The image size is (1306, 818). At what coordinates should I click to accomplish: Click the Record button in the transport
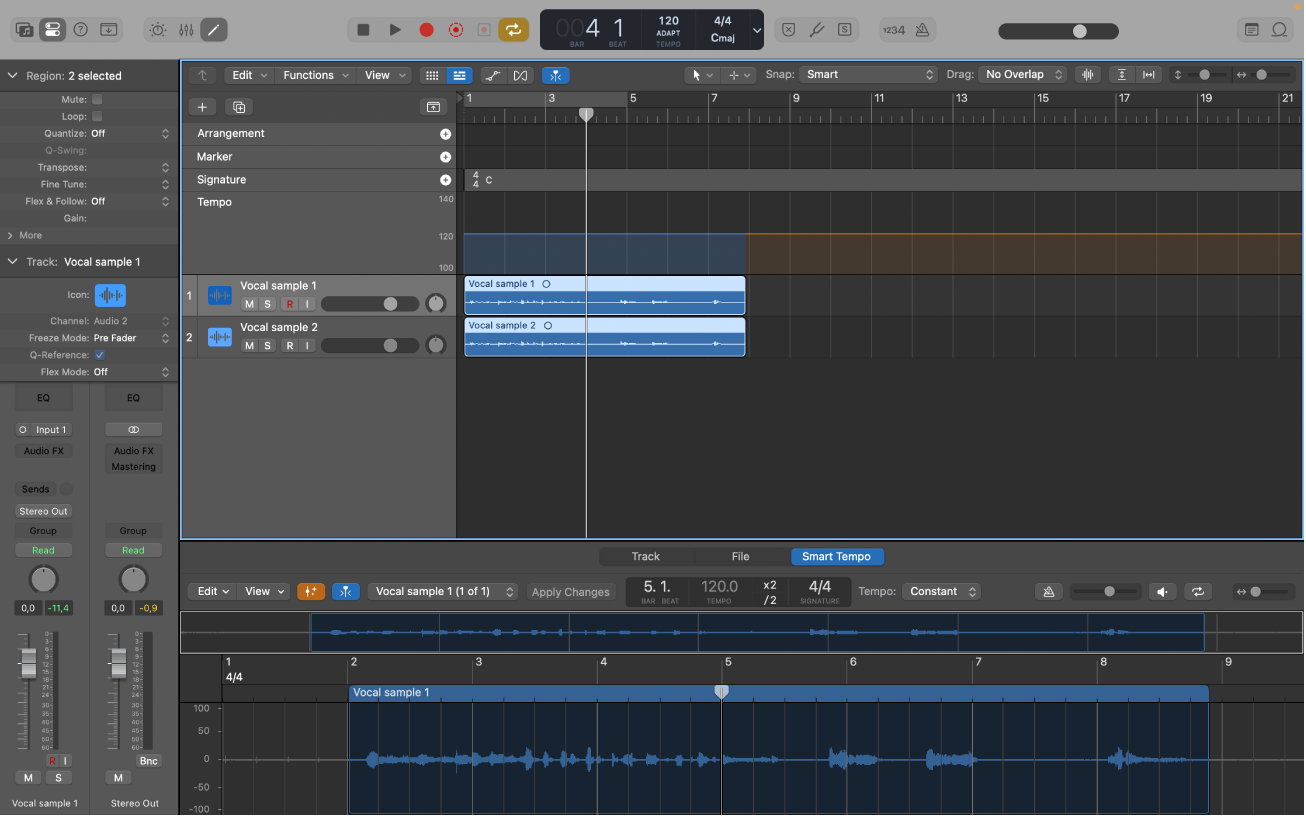click(425, 30)
